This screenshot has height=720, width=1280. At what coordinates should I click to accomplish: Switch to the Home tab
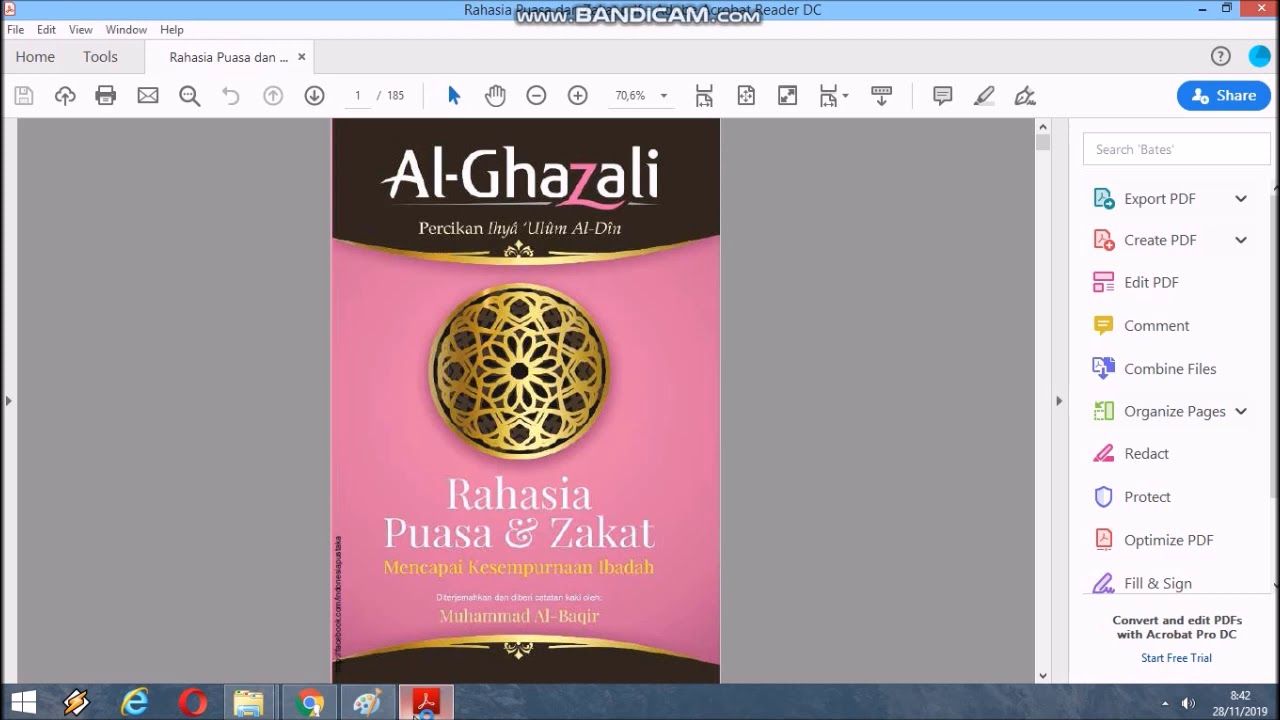pyautogui.click(x=35, y=57)
